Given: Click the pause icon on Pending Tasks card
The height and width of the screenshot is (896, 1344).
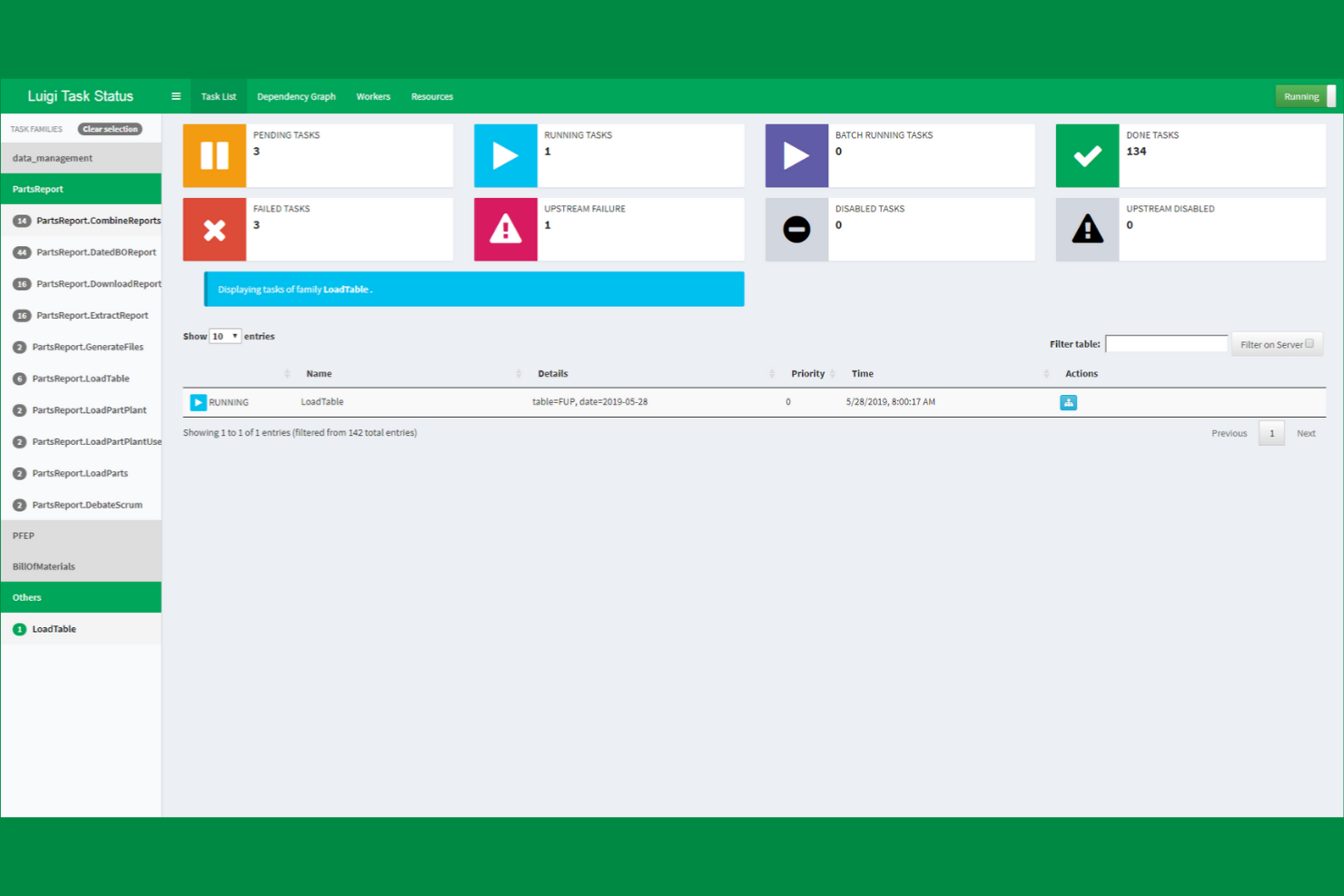Looking at the screenshot, I should (x=214, y=155).
